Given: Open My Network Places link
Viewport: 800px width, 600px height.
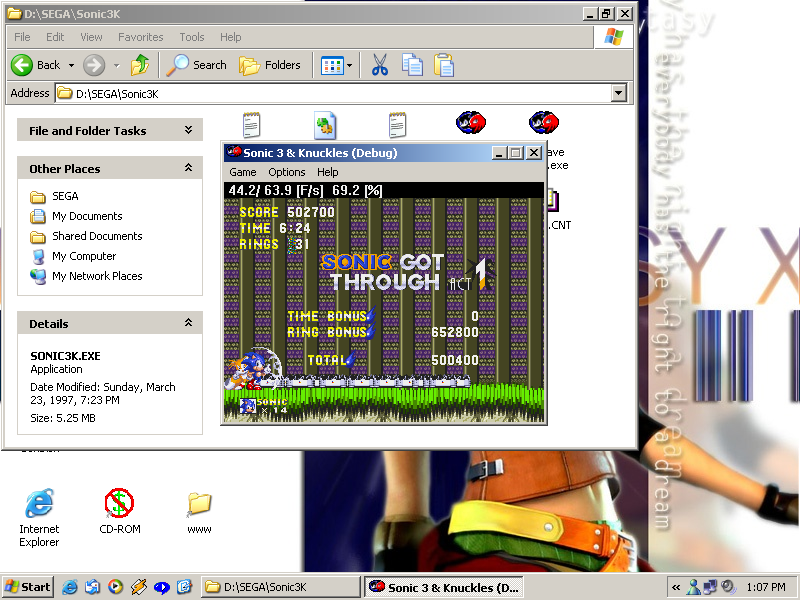Looking at the screenshot, I should click(97, 276).
